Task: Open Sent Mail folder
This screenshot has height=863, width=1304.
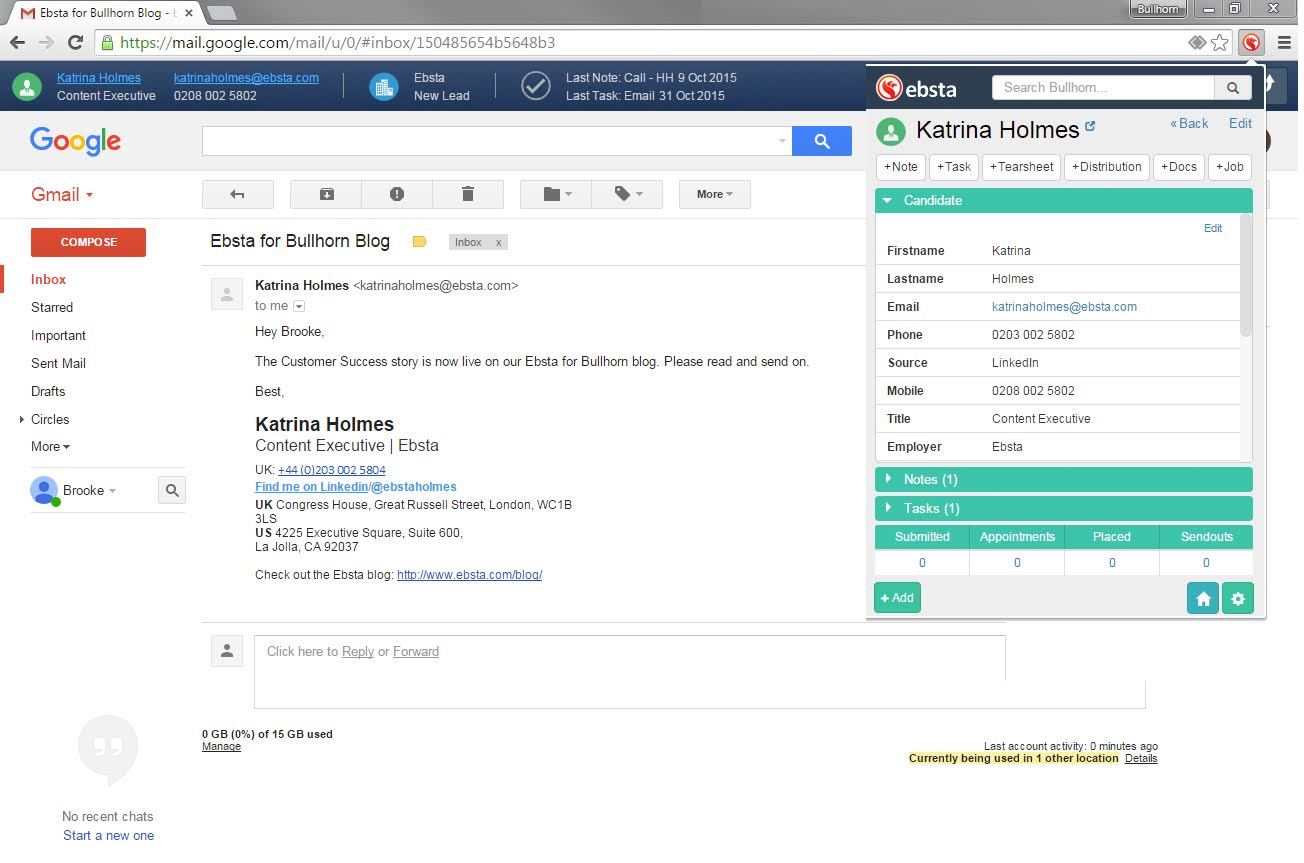Action: tap(58, 364)
